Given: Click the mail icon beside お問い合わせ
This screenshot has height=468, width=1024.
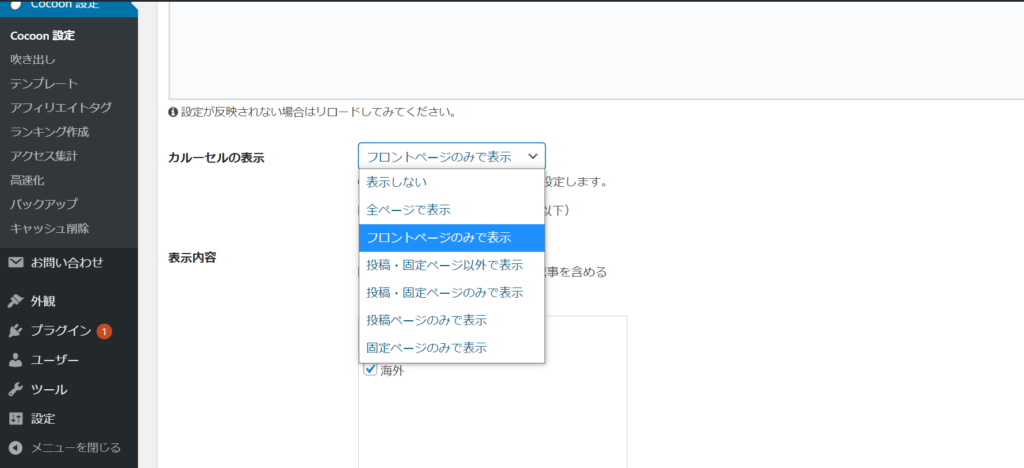Looking at the screenshot, I should (x=16, y=263).
